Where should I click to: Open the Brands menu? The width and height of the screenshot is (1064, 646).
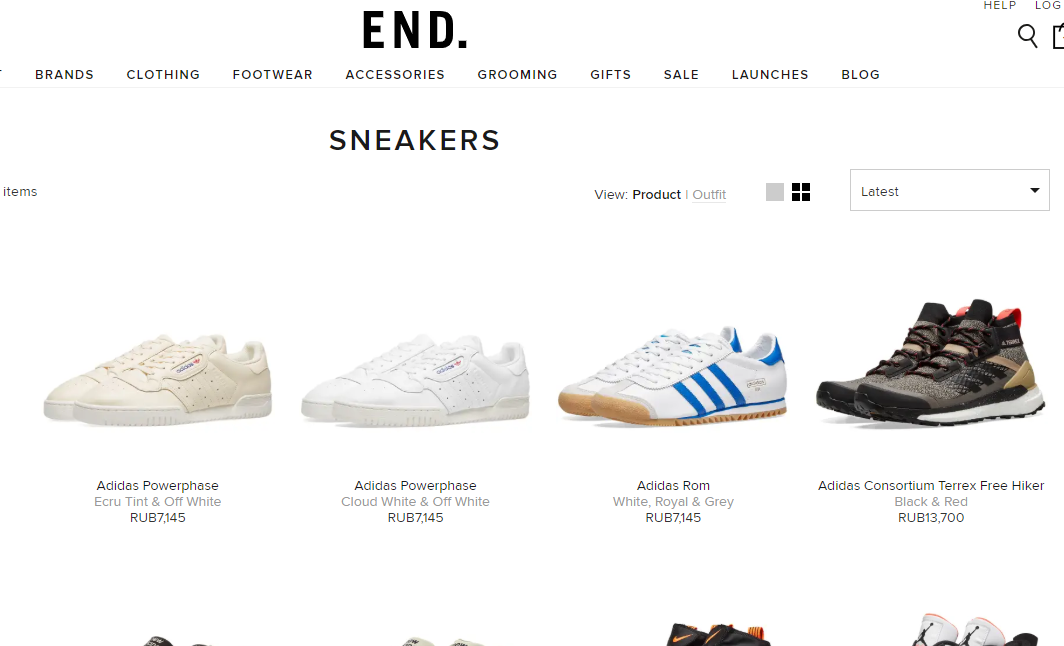(x=64, y=75)
